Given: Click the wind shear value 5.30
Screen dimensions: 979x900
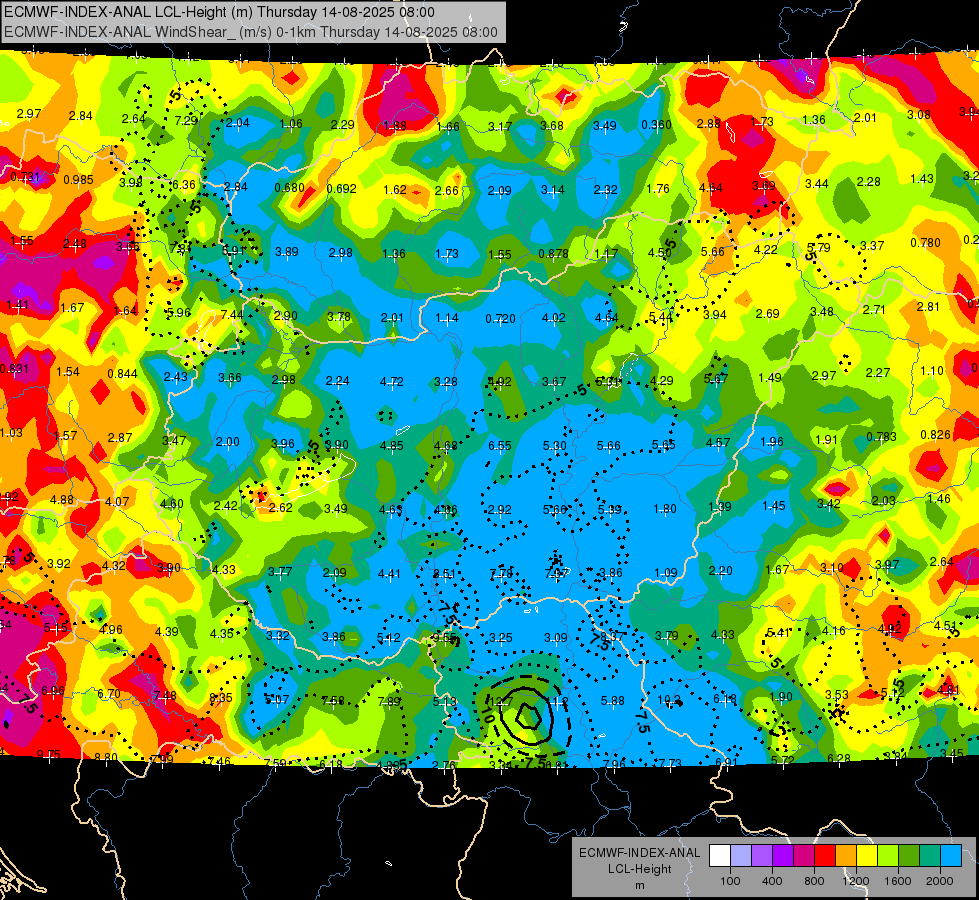Looking at the screenshot, I should (x=554, y=445).
